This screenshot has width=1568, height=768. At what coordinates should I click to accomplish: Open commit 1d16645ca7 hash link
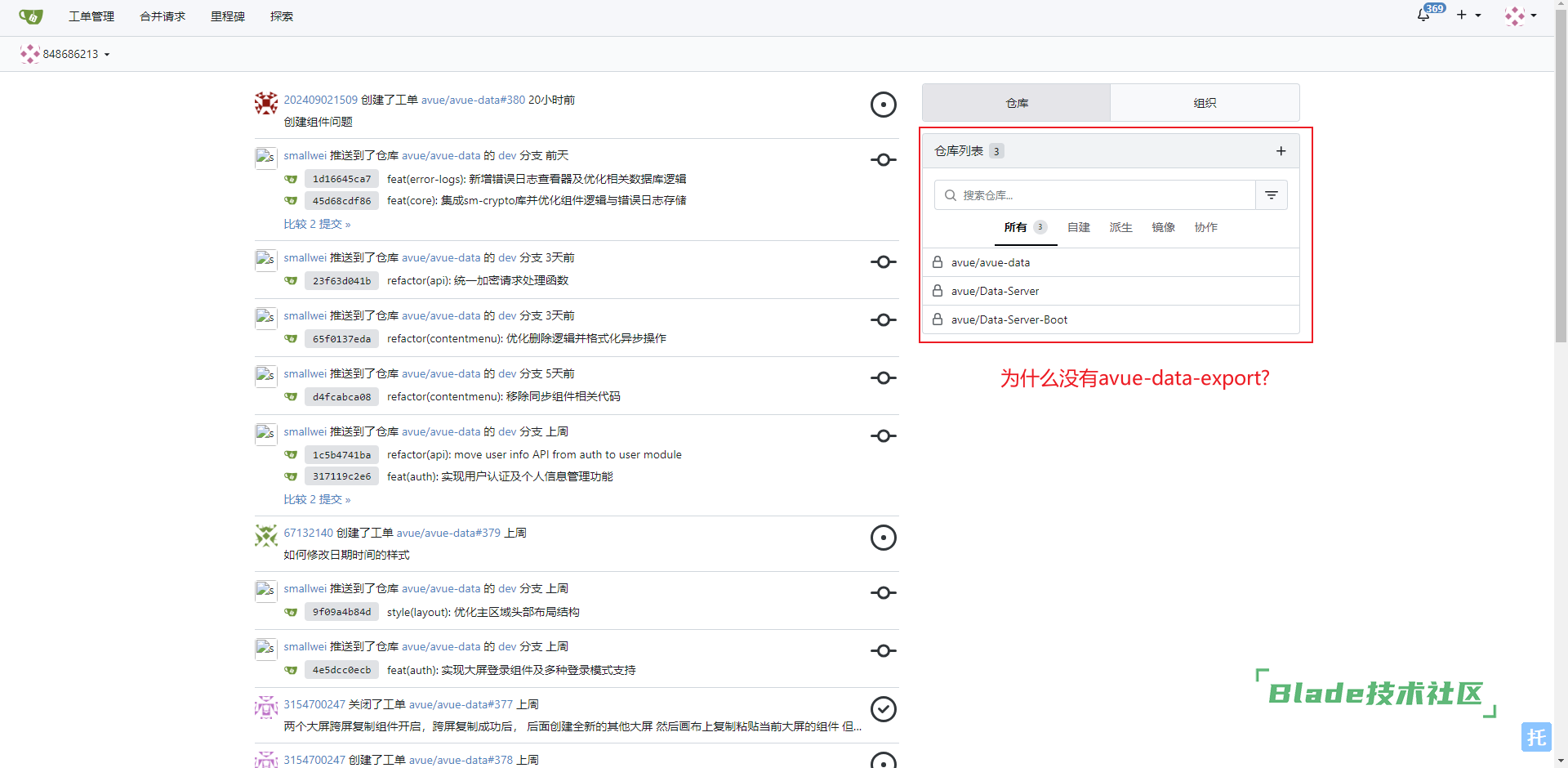pos(341,179)
